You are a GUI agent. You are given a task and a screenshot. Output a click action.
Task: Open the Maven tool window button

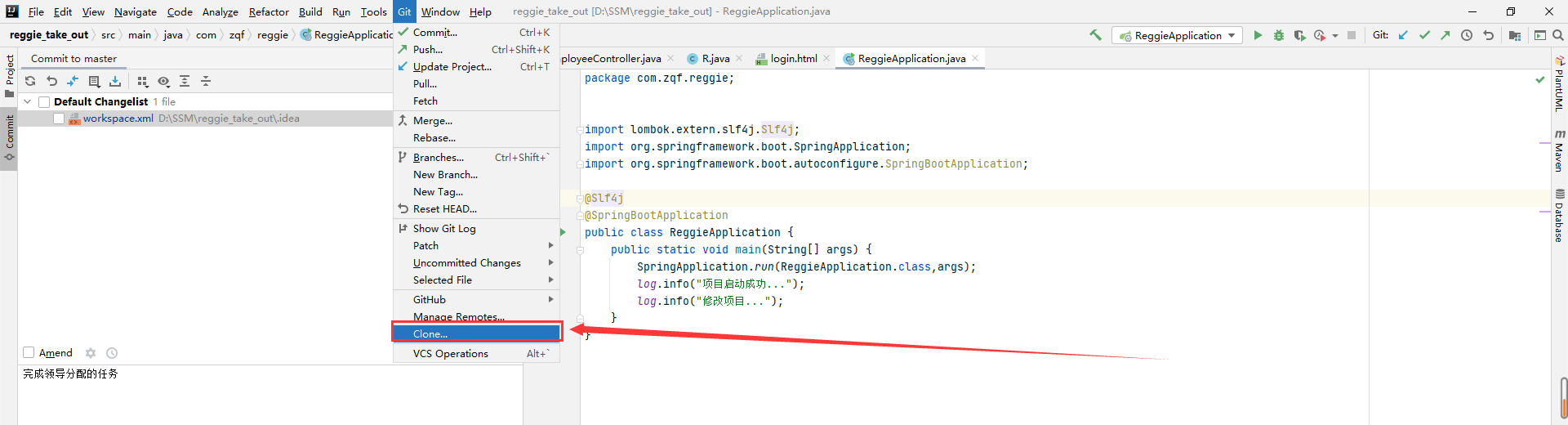pos(1559,150)
